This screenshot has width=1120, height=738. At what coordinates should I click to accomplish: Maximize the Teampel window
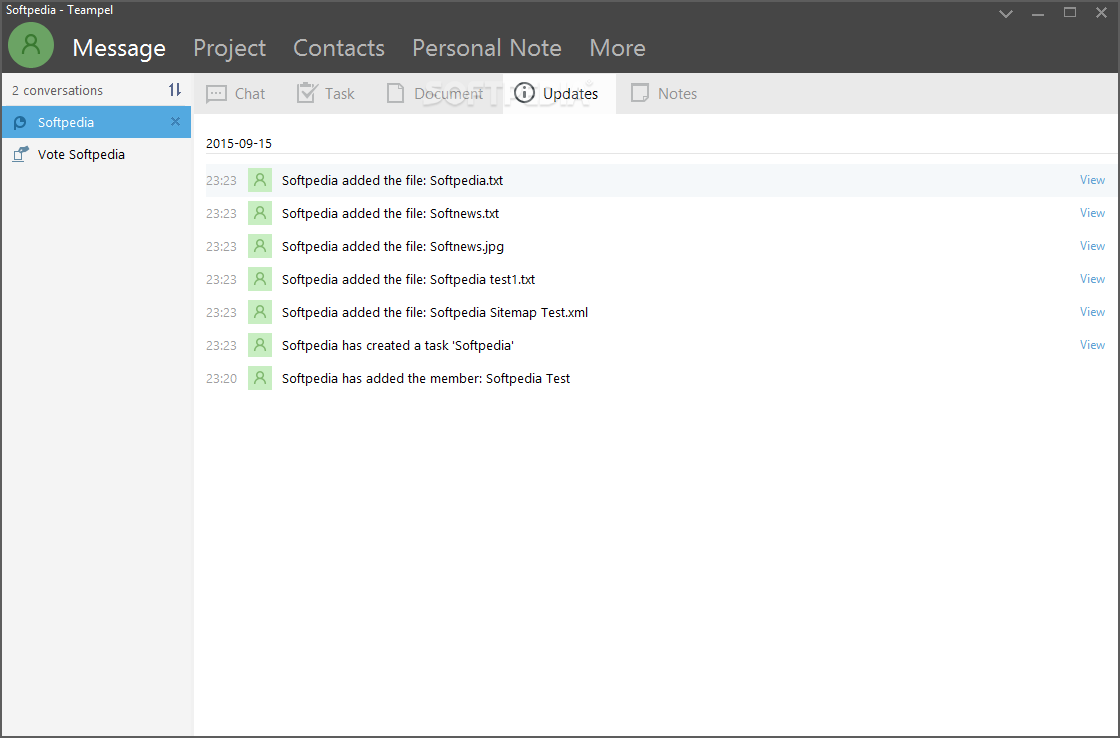tap(1070, 12)
